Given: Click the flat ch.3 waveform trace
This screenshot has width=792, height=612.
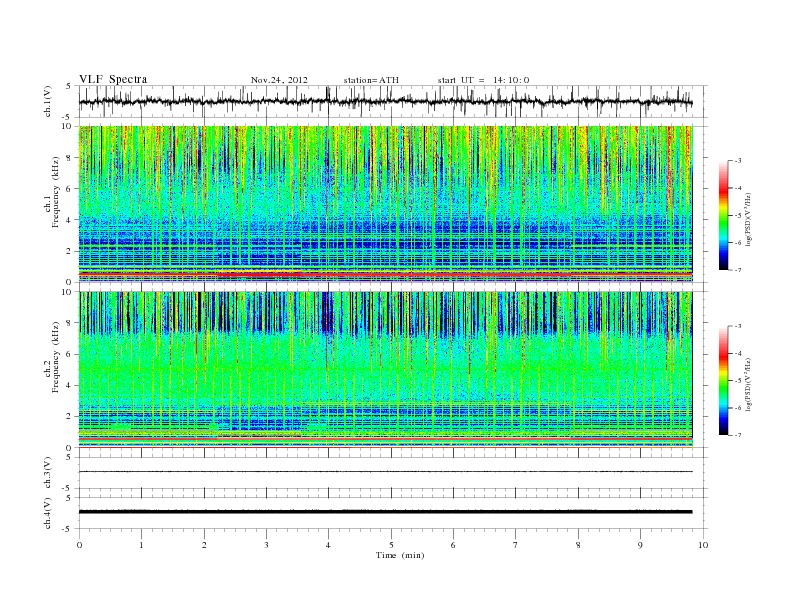Looking at the screenshot, I should 385,472.
